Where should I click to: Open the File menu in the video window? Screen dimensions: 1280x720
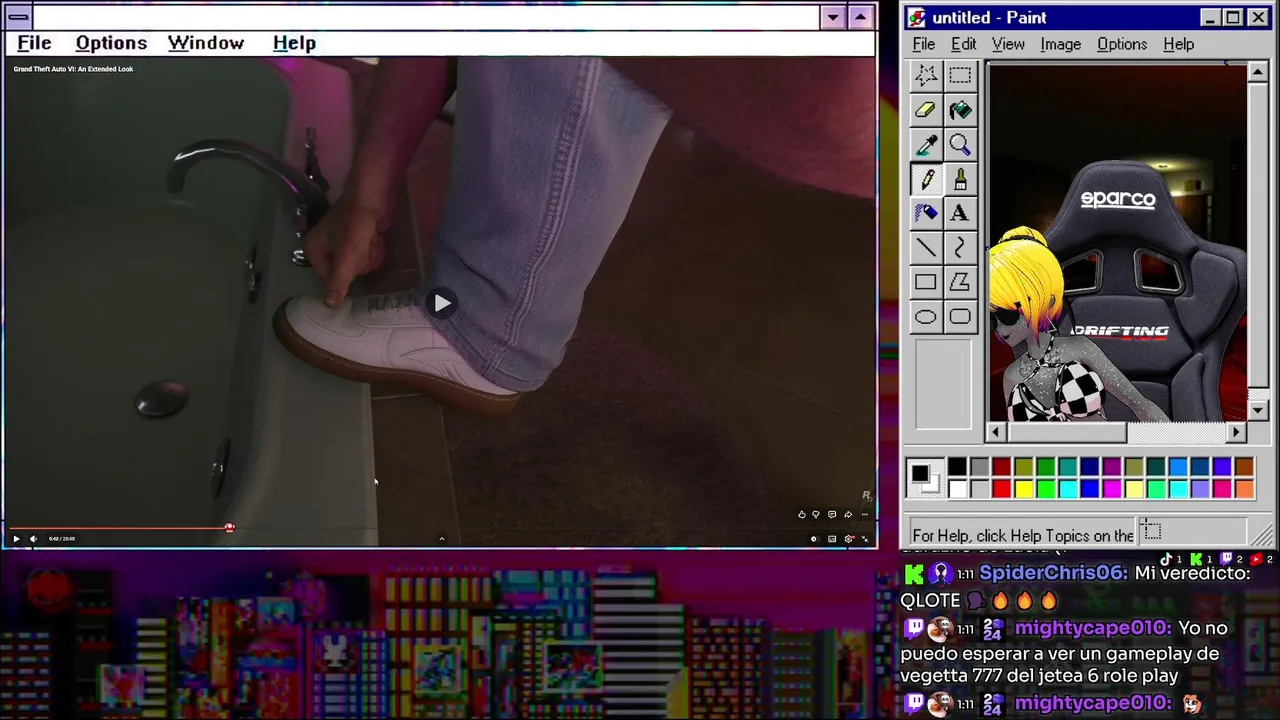[34, 43]
